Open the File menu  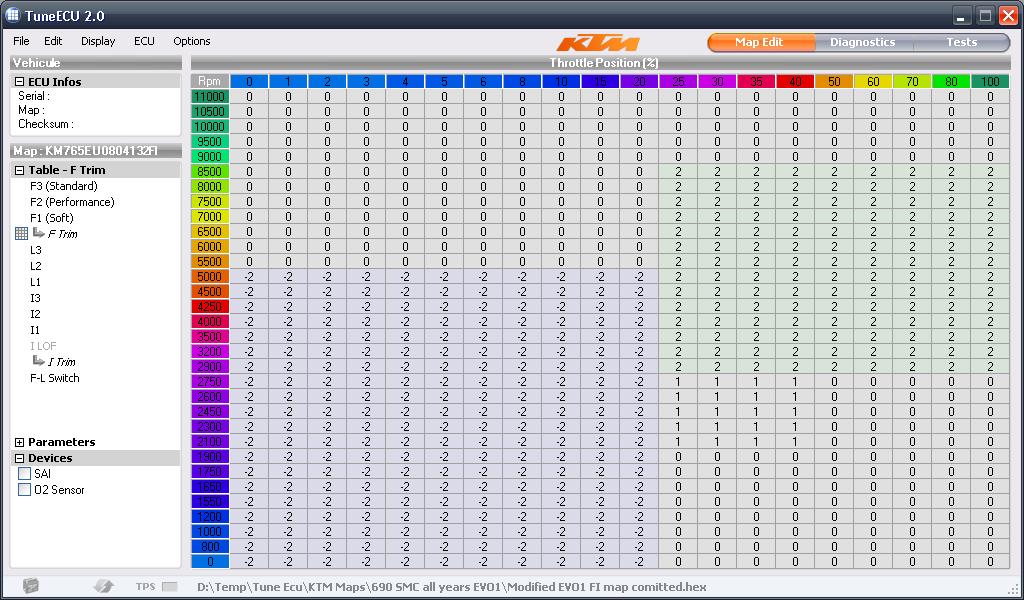(21, 41)
